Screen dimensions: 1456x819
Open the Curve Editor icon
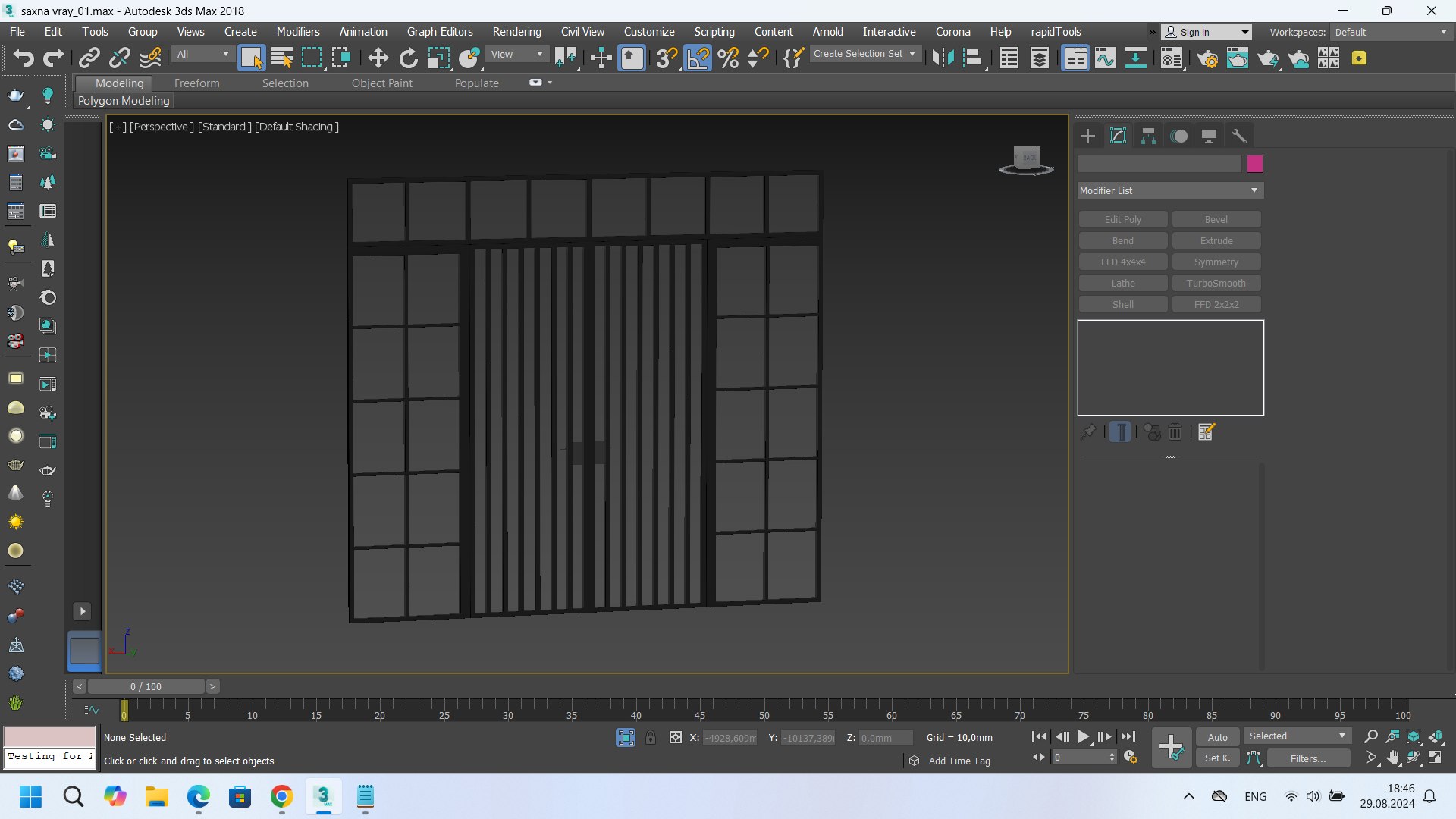click(1105, 58)
